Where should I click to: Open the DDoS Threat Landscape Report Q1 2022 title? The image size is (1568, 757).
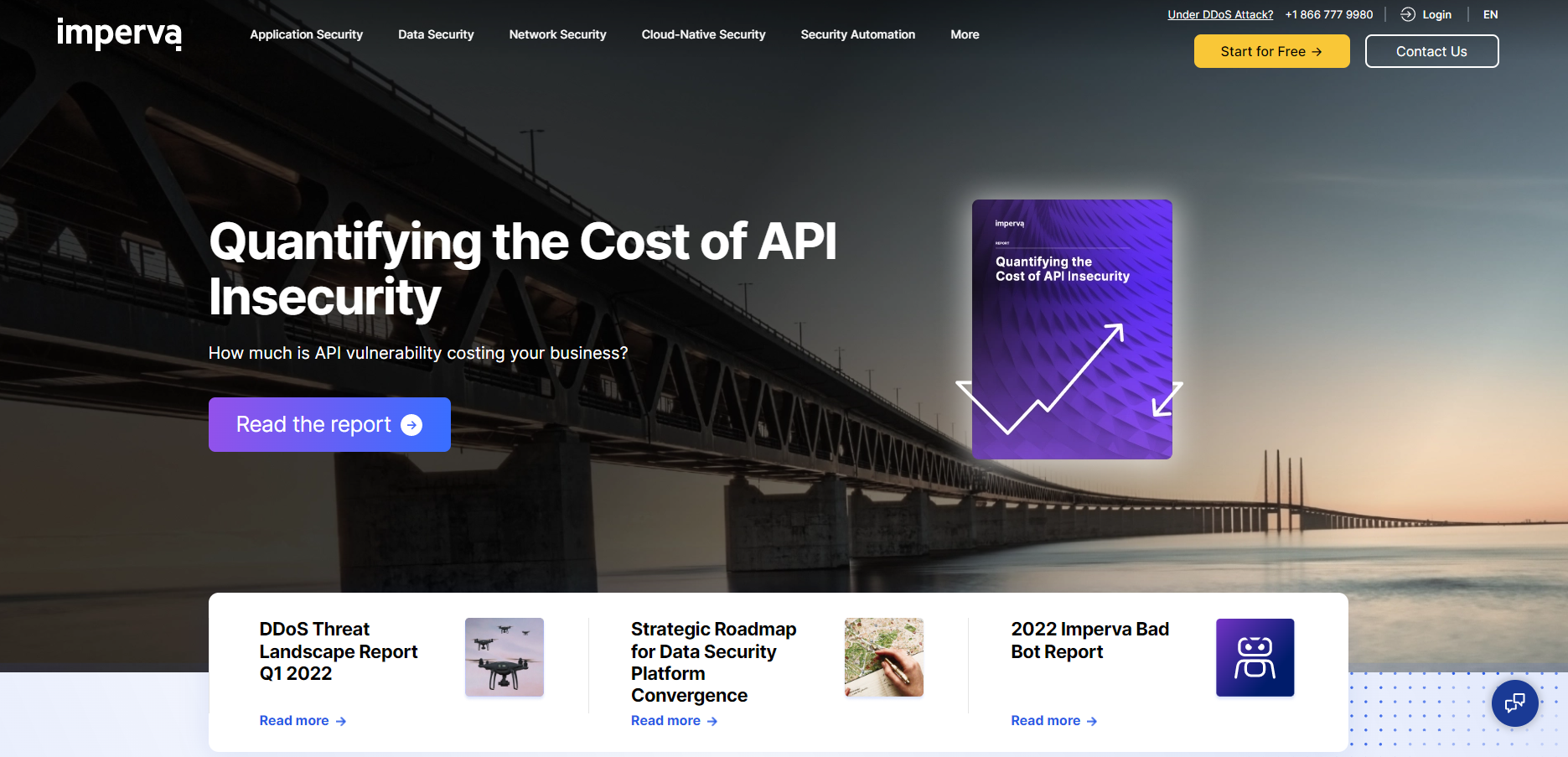pyautogui.click(x=339, y=651)
